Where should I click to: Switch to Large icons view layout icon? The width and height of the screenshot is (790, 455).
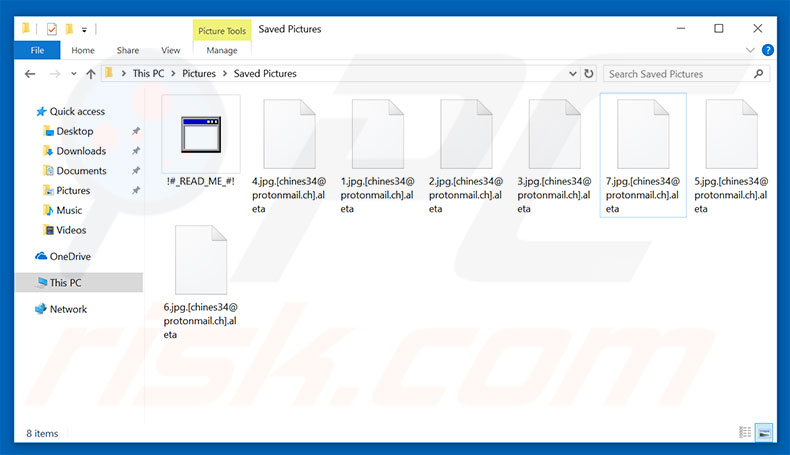coord(764,432)
